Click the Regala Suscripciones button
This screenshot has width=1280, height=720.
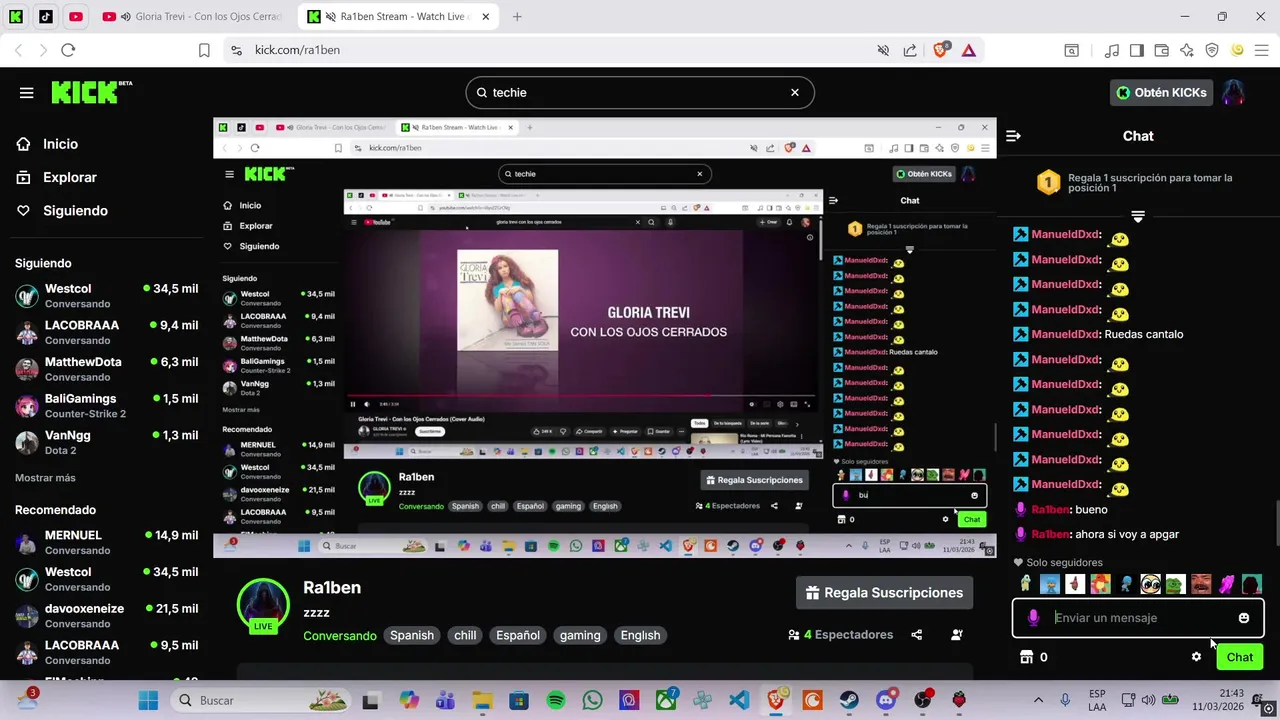pyautogui.click(x=885, y=593)
